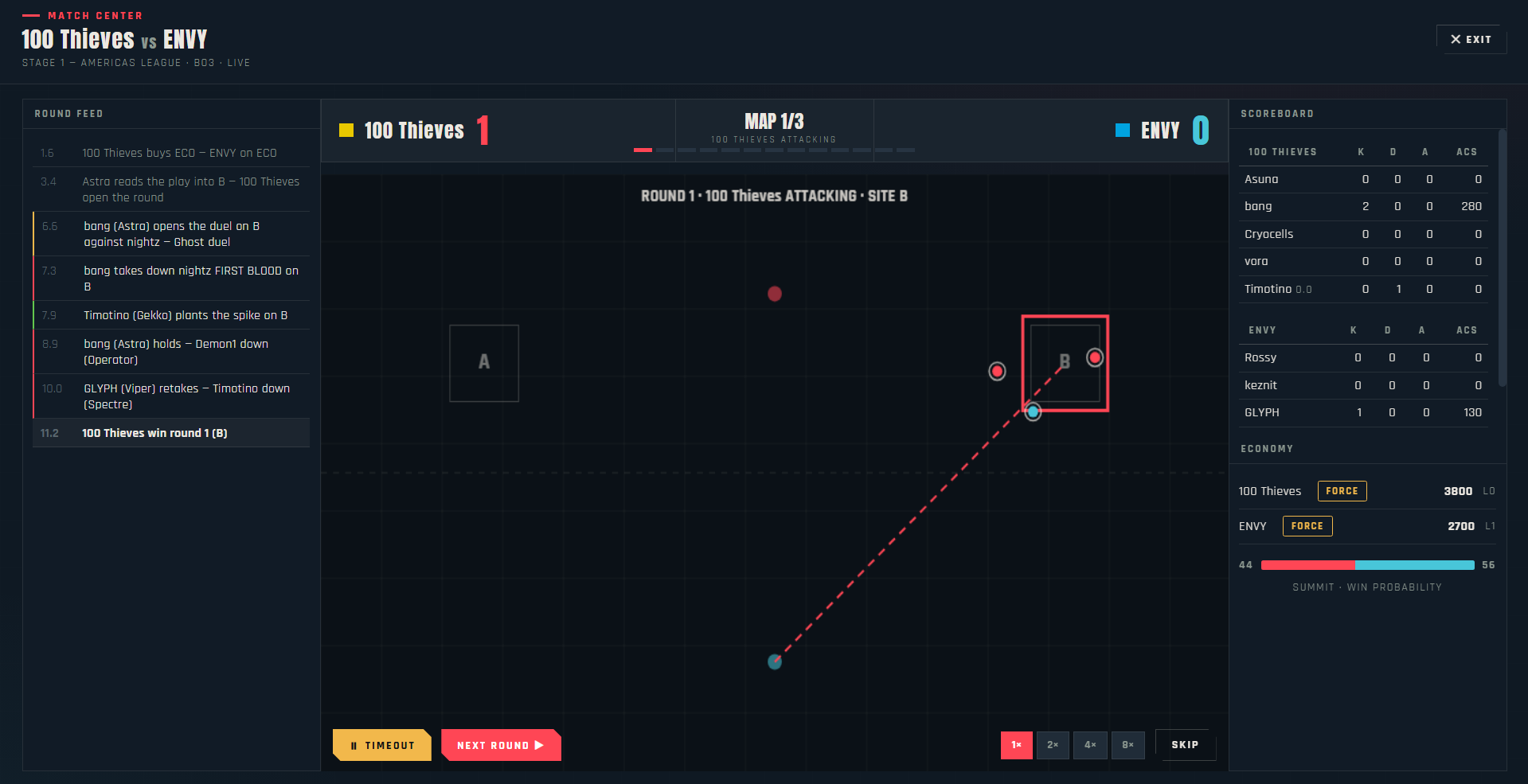Open feed entry 'bang (Astra) opens the duel'
The height and width of the screenshot is (784, 1528).
(171, 234)
